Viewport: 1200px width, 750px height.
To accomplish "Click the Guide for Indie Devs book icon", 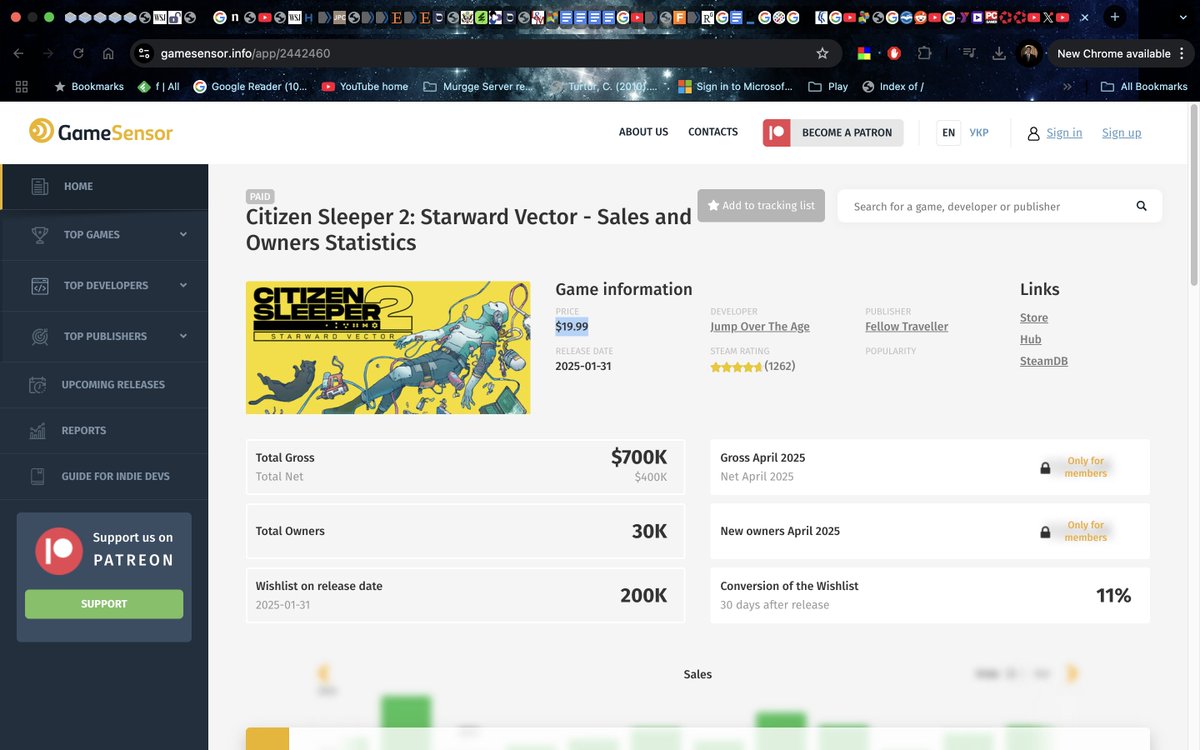I will click(38, 477).
